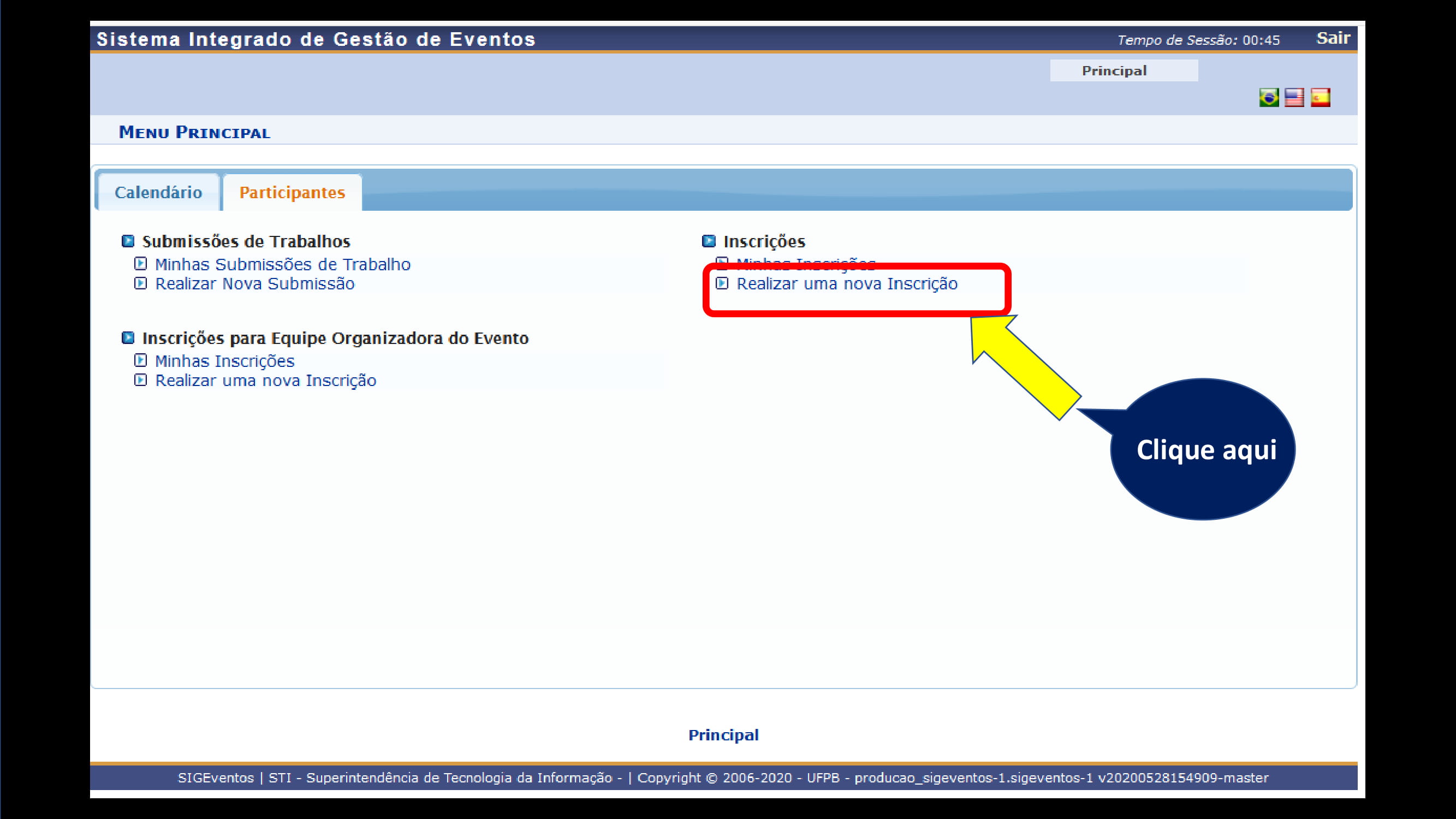The height and width of the screenshot is (819, 1456).
Task: Open Minhas Submissões de Trabalho link
Action: 283,264
